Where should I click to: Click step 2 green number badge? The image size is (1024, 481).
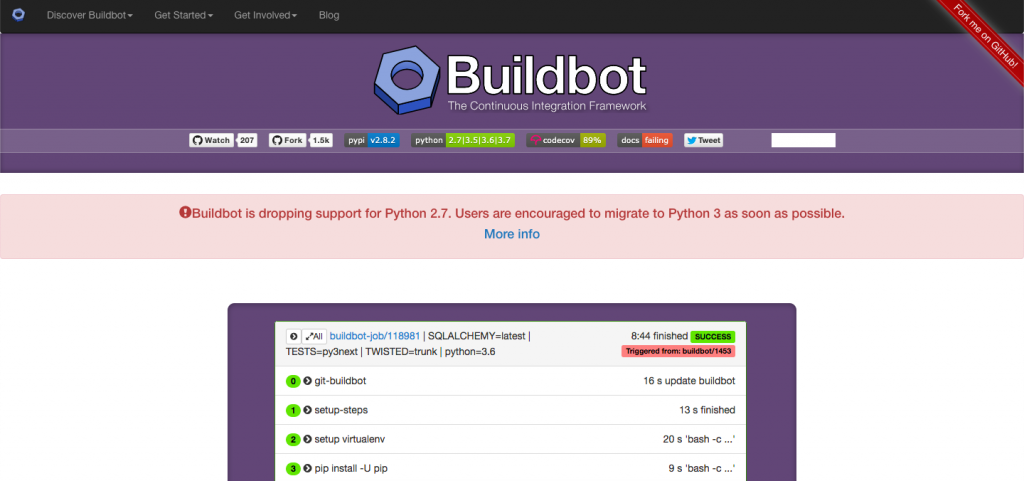[x=293, y=439]
